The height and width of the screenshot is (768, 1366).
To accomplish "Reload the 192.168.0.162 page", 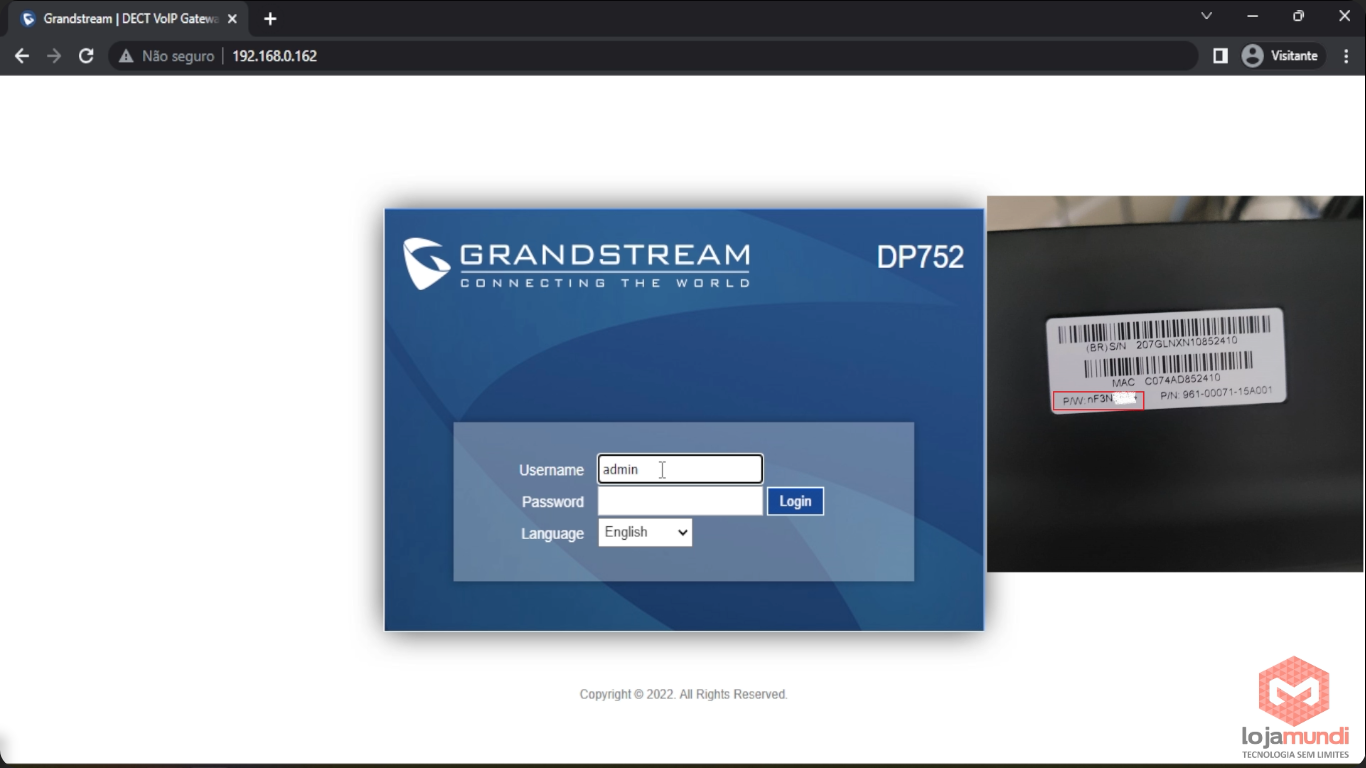I will [x=86, y=56].
